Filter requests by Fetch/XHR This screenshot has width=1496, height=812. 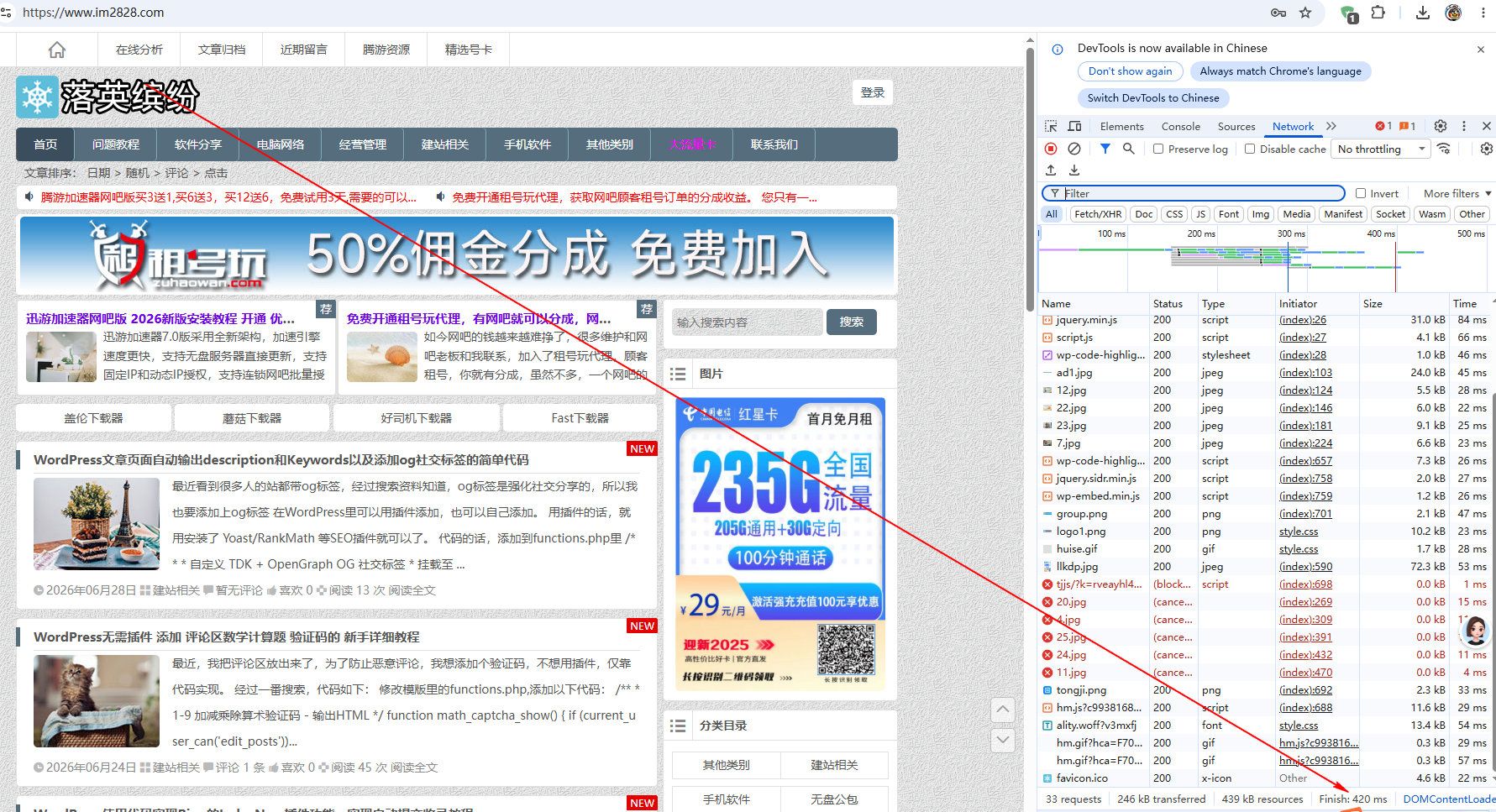pyautogui.click(x=1098, y=214)
